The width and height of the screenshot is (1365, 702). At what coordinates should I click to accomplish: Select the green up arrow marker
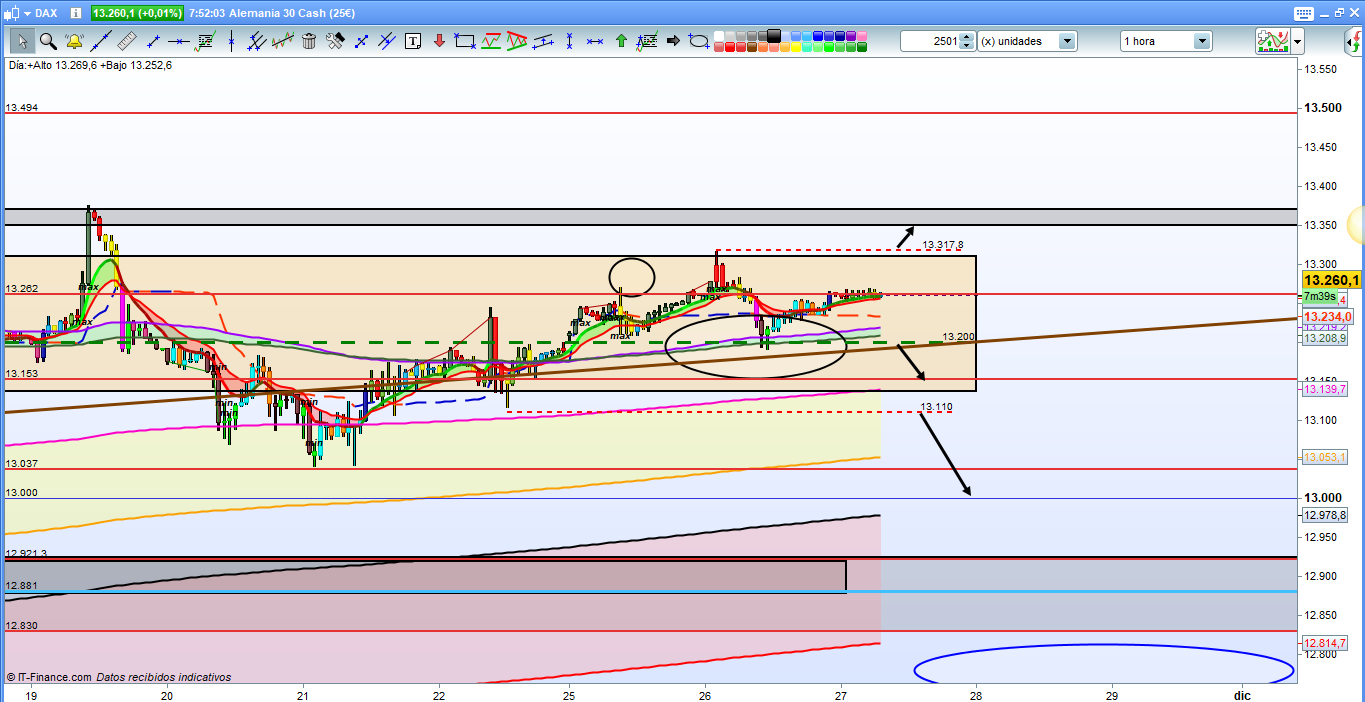click(621, 41)
